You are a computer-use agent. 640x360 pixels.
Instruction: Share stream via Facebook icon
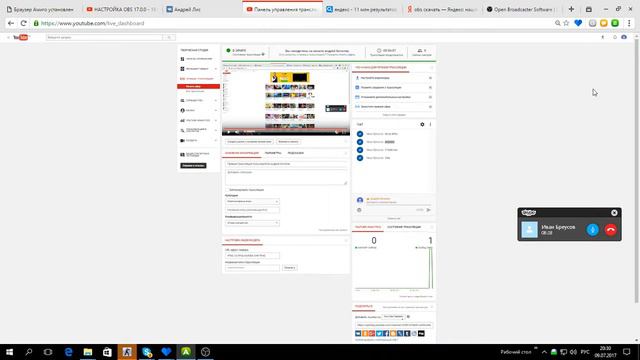(386, 333)
